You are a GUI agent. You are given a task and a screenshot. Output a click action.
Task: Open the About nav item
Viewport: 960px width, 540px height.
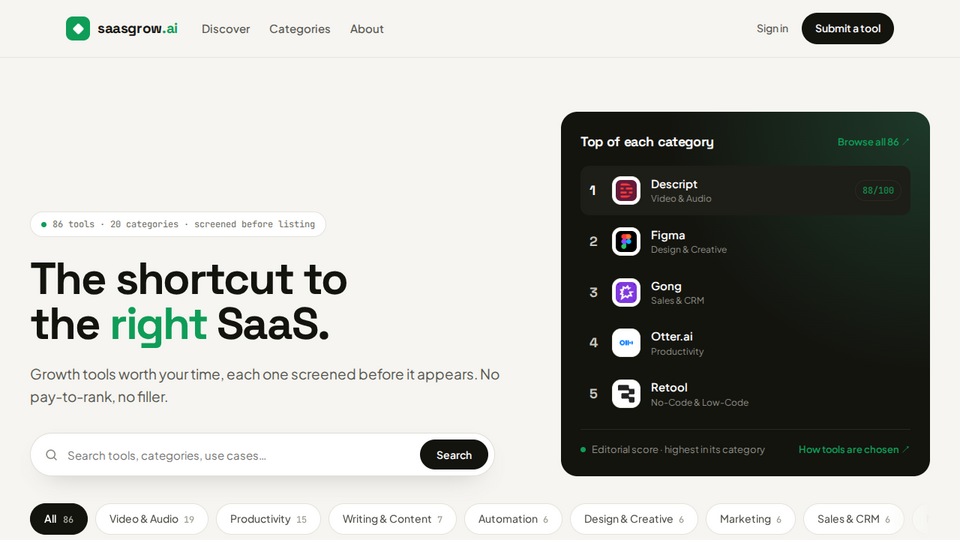[x=367, y=29]
